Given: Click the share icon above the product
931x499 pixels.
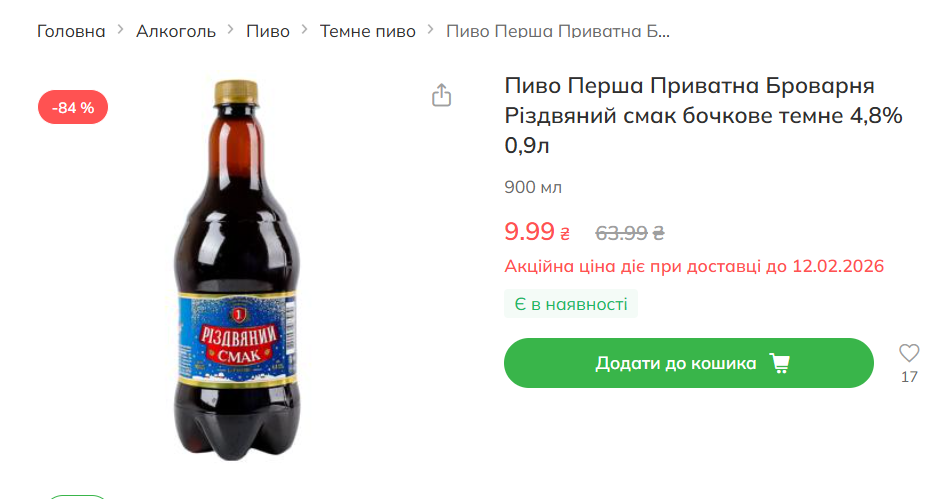Looking at the screenshot, I should point(441,95).
